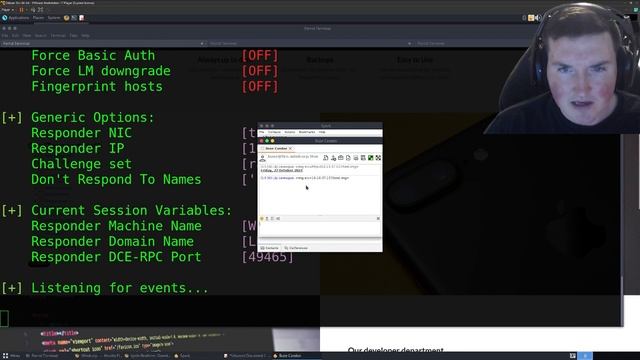Open the terminal's View menu

(27, 36)
